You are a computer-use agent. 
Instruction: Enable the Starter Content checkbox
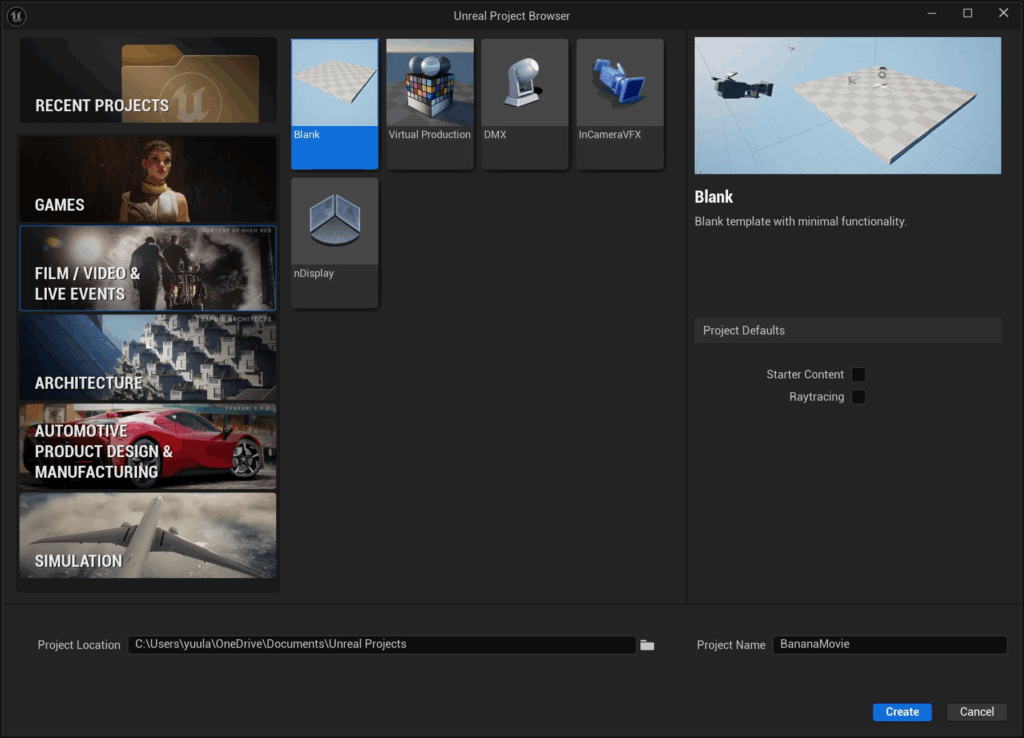[x=858, y=374]
